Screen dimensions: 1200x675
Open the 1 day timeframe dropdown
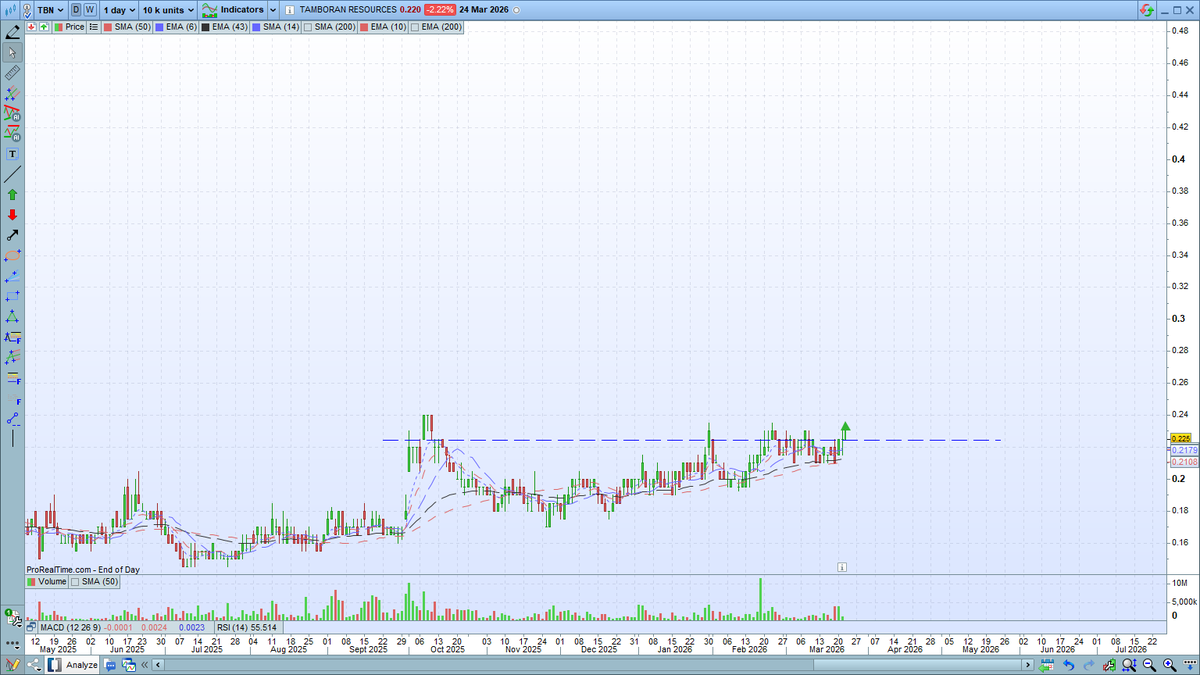click(119, 9)
